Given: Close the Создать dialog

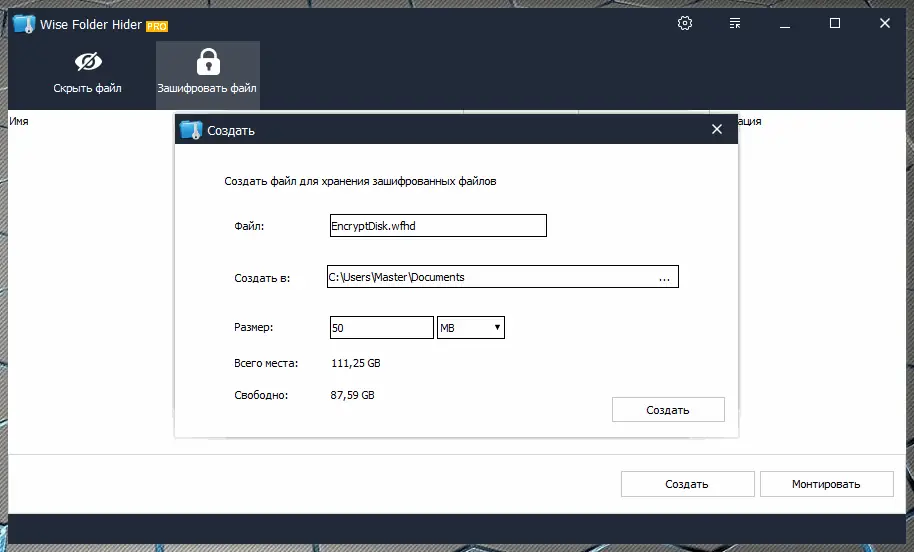Looking at the screenshot, I should point(717,129).
